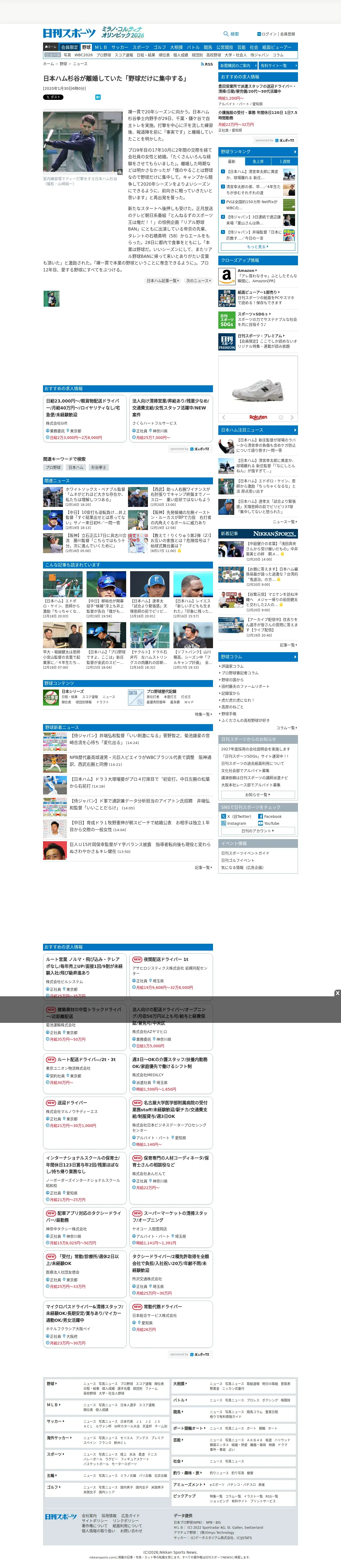Click the プロ野球 keyword tag
The image size is (341, 1568).
[x=53, y=467]
